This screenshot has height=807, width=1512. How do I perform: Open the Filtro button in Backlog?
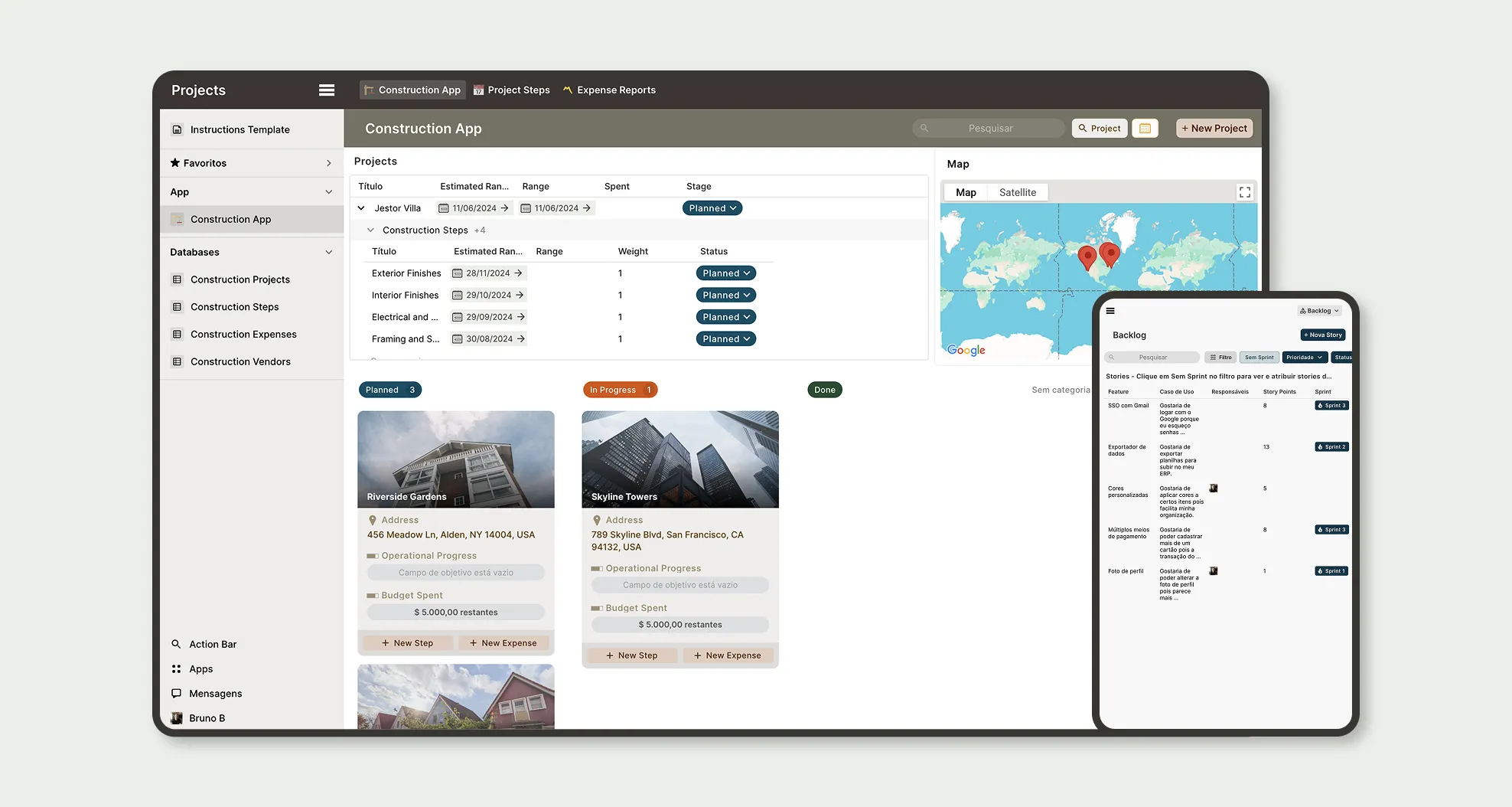1220,358
